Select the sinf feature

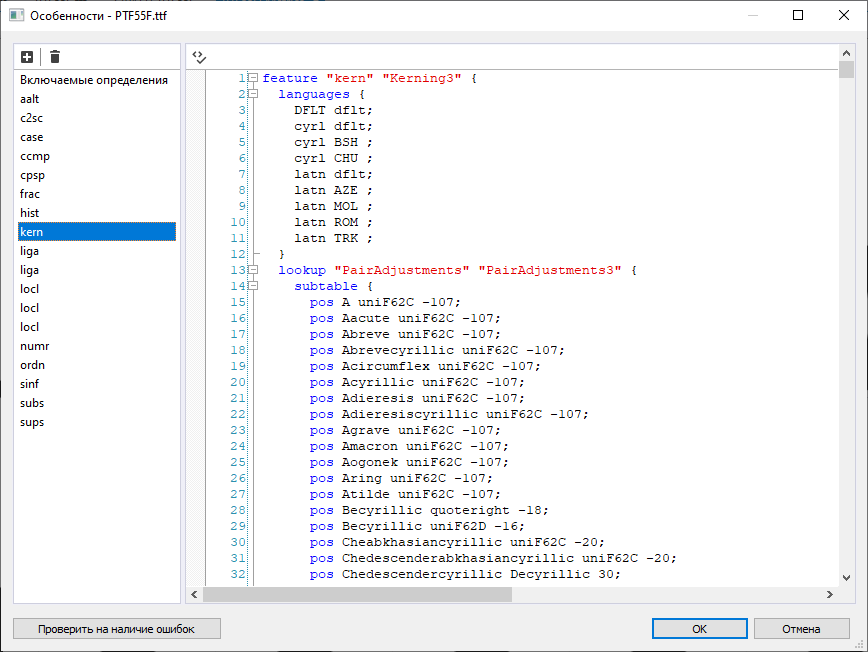click(97, 384)
